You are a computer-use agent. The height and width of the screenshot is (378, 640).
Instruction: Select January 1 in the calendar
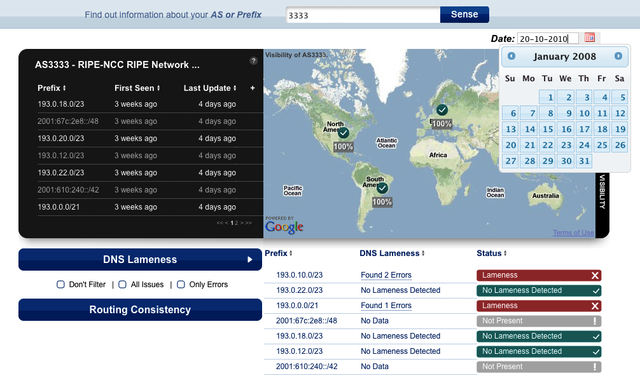(547, 97)
